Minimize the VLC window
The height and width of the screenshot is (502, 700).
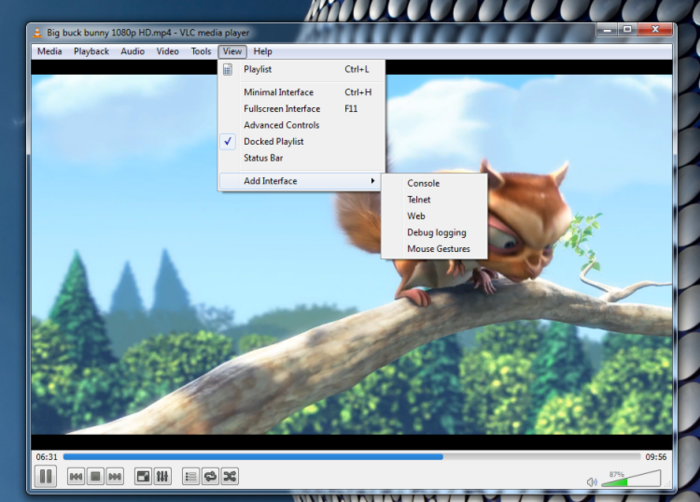(x=607, y=29)
